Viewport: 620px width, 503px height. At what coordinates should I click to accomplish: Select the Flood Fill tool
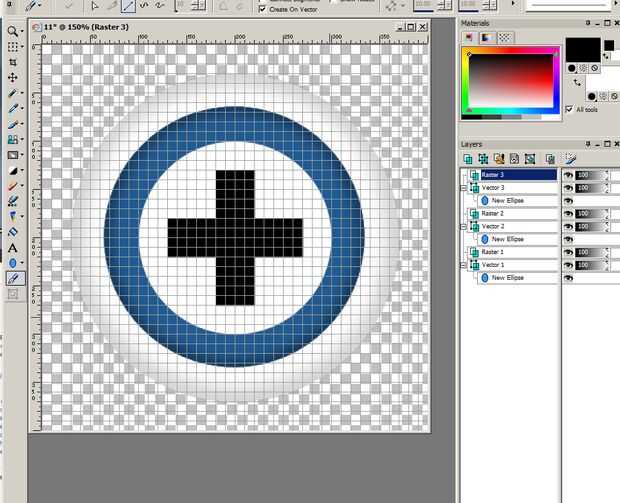(x=13, y=232)
